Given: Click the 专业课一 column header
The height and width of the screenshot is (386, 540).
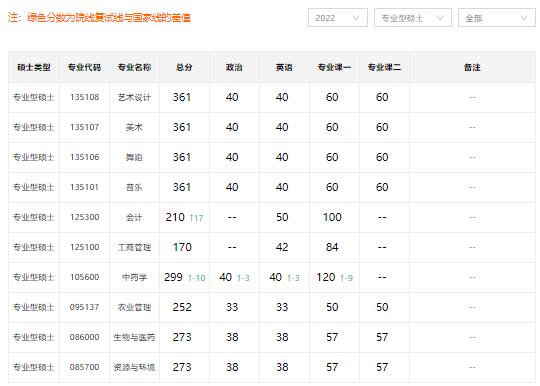Looking at the screenshot, I should (x=334, y=67).
